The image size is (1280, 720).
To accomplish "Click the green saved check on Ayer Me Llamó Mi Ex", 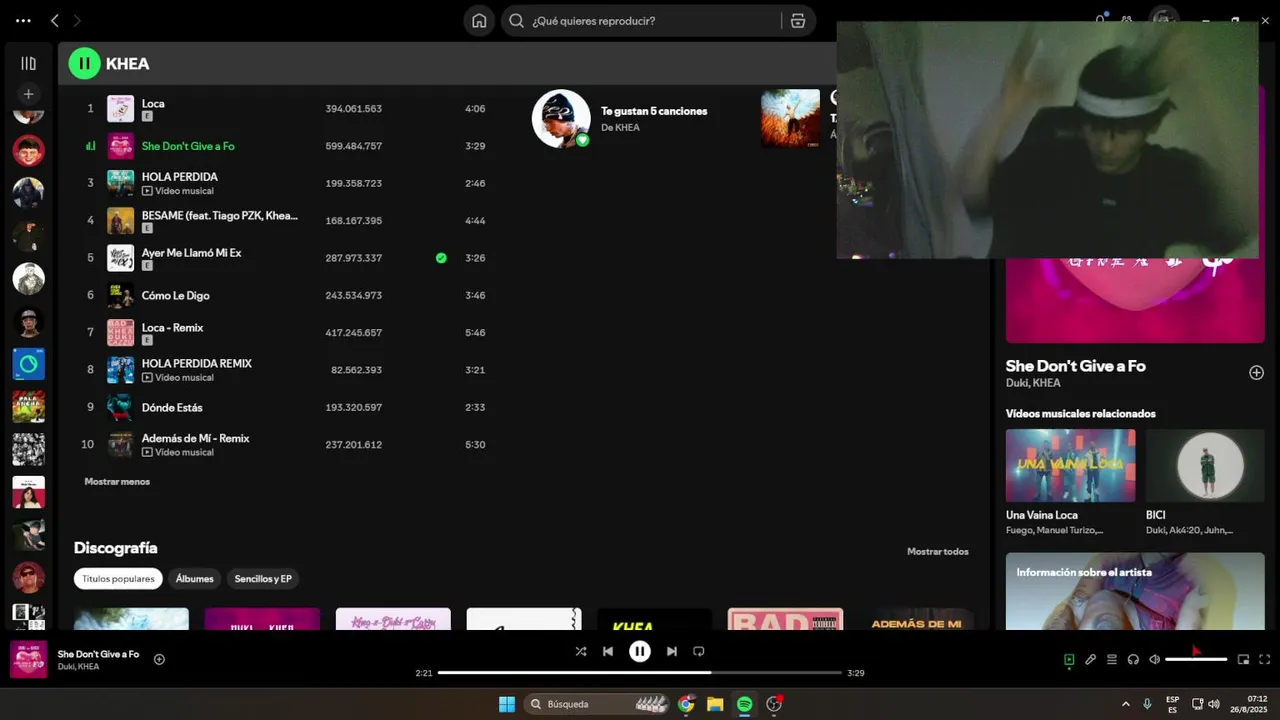I will pyautogui.click(x=441, y=258).
